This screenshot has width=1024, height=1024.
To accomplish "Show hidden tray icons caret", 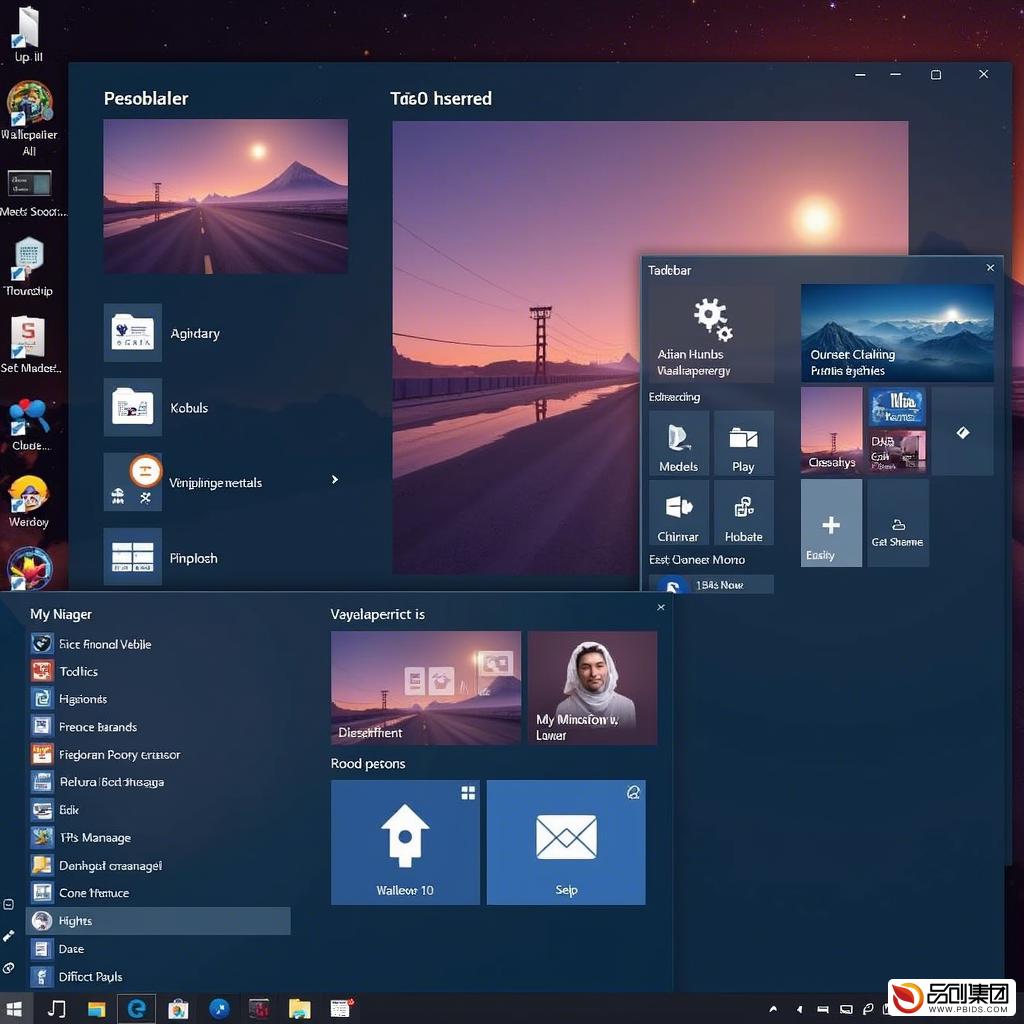I will pos(773,1009).
